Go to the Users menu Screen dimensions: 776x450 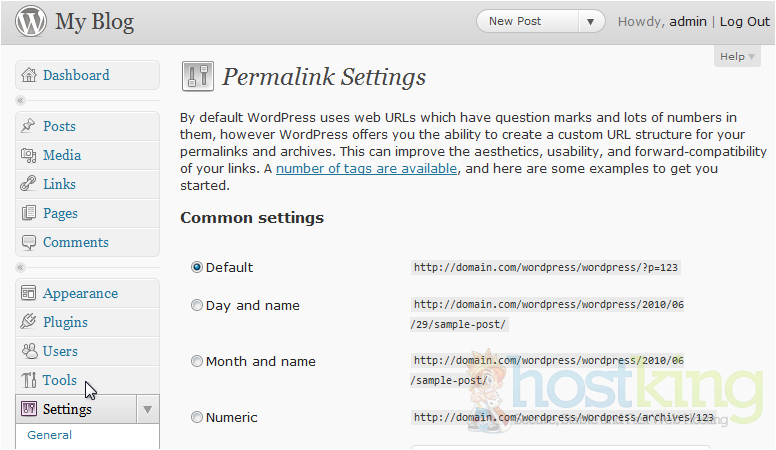[x=60, y=351]
